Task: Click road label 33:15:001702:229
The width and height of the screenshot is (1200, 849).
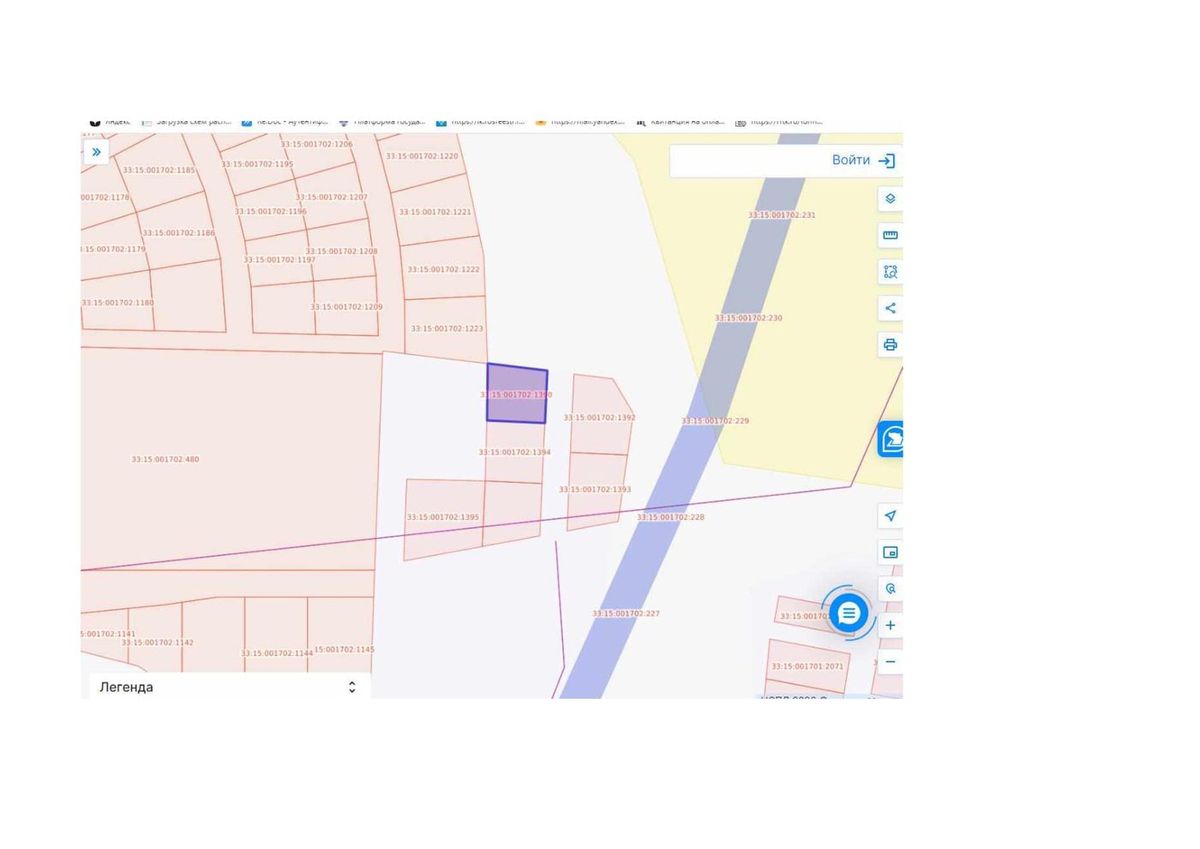Action: tap(715, 421)
